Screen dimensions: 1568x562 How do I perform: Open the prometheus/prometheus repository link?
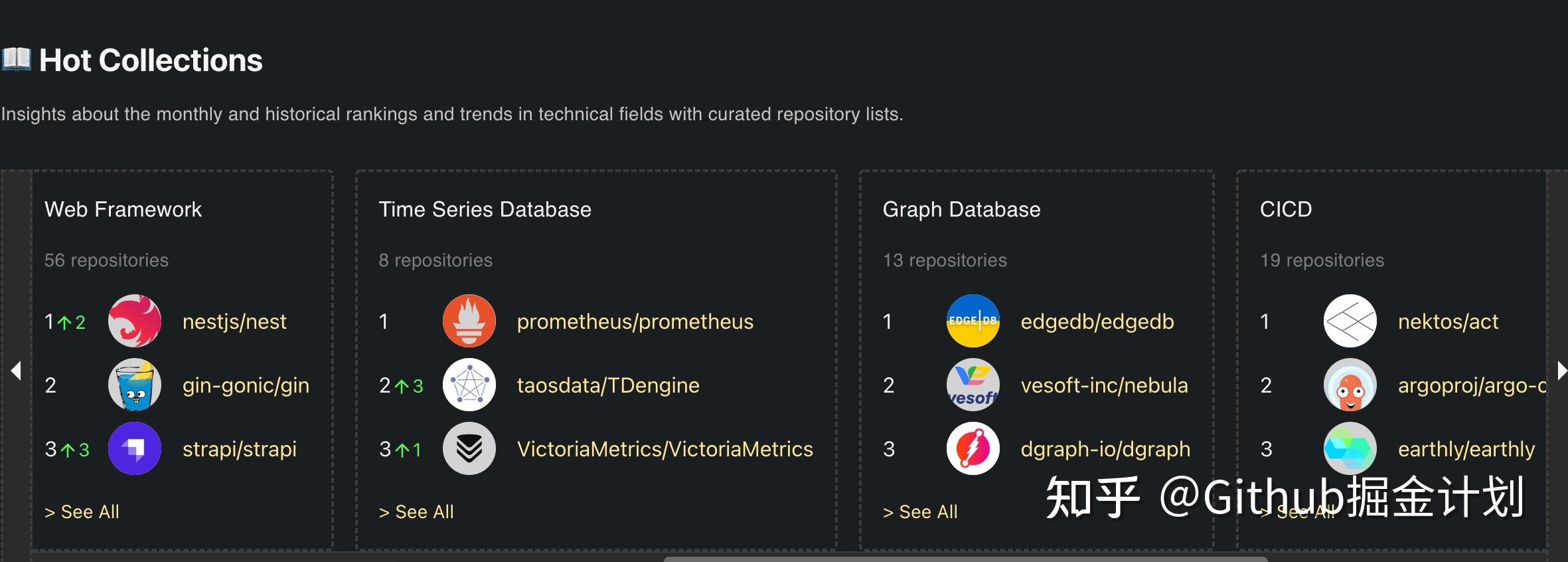635,322
